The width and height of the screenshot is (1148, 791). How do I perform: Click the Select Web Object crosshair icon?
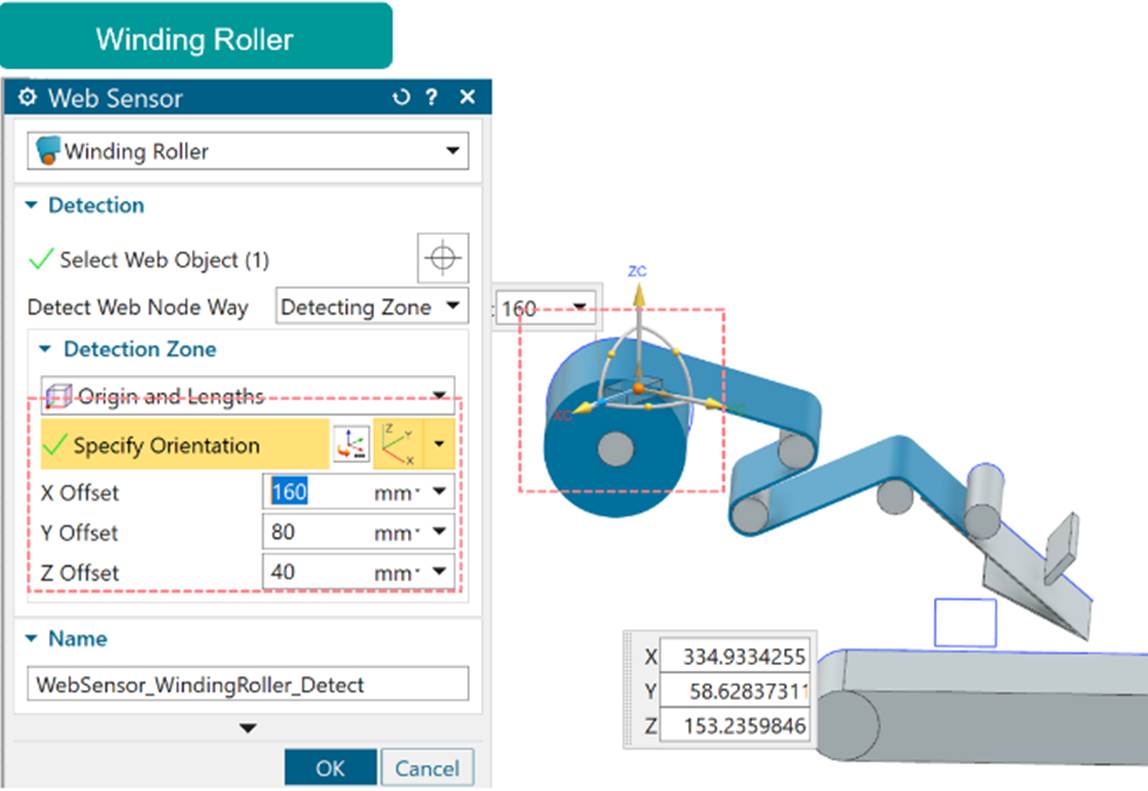point(442,259)
